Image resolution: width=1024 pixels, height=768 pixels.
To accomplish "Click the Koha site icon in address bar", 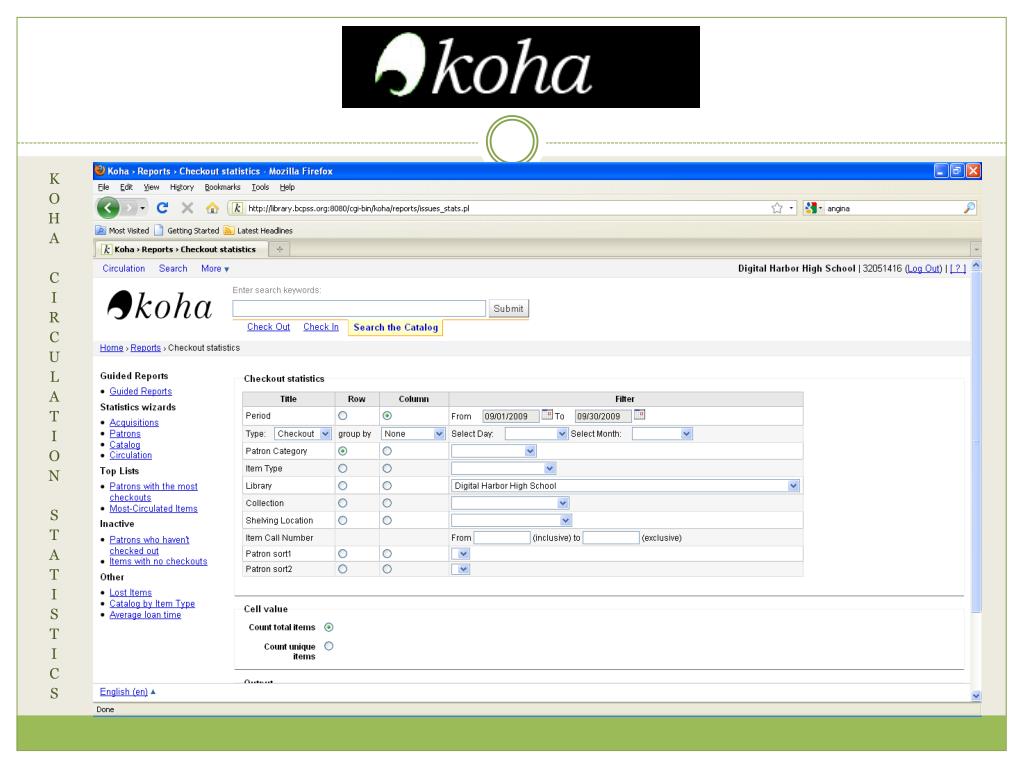I will tap(237, 208).
